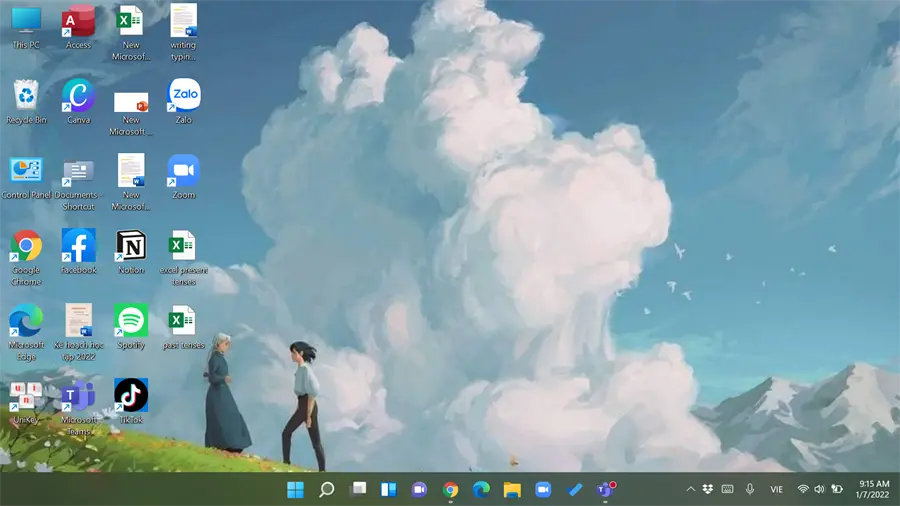Image resolution: width=900 pixels, height=506 pixels.
Task: Select the Recycle Bin icon
Action: 26,102
